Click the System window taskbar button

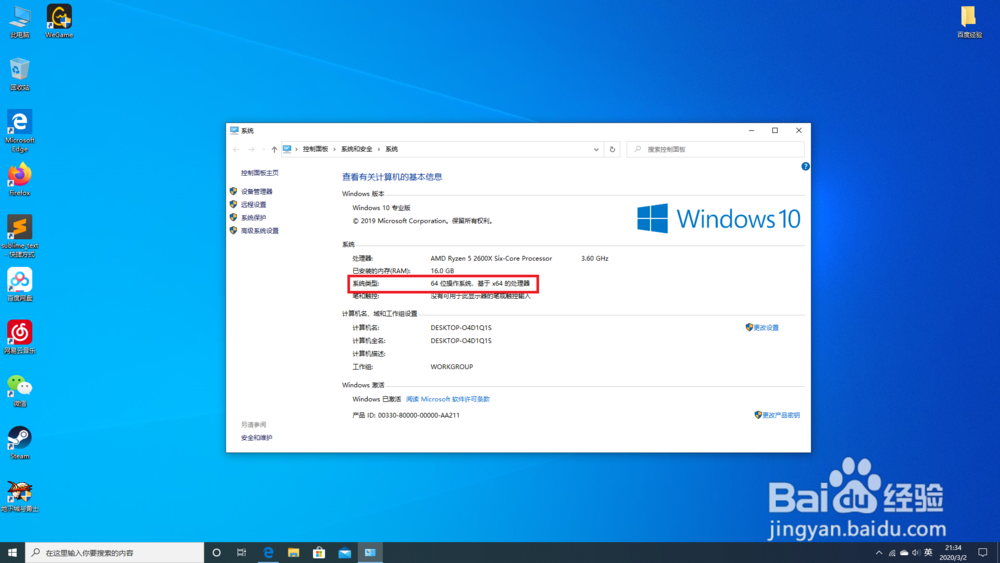370,552
